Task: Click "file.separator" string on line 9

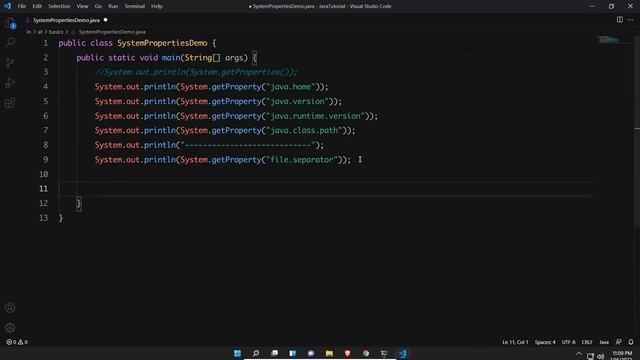Action: coord(302,160)
